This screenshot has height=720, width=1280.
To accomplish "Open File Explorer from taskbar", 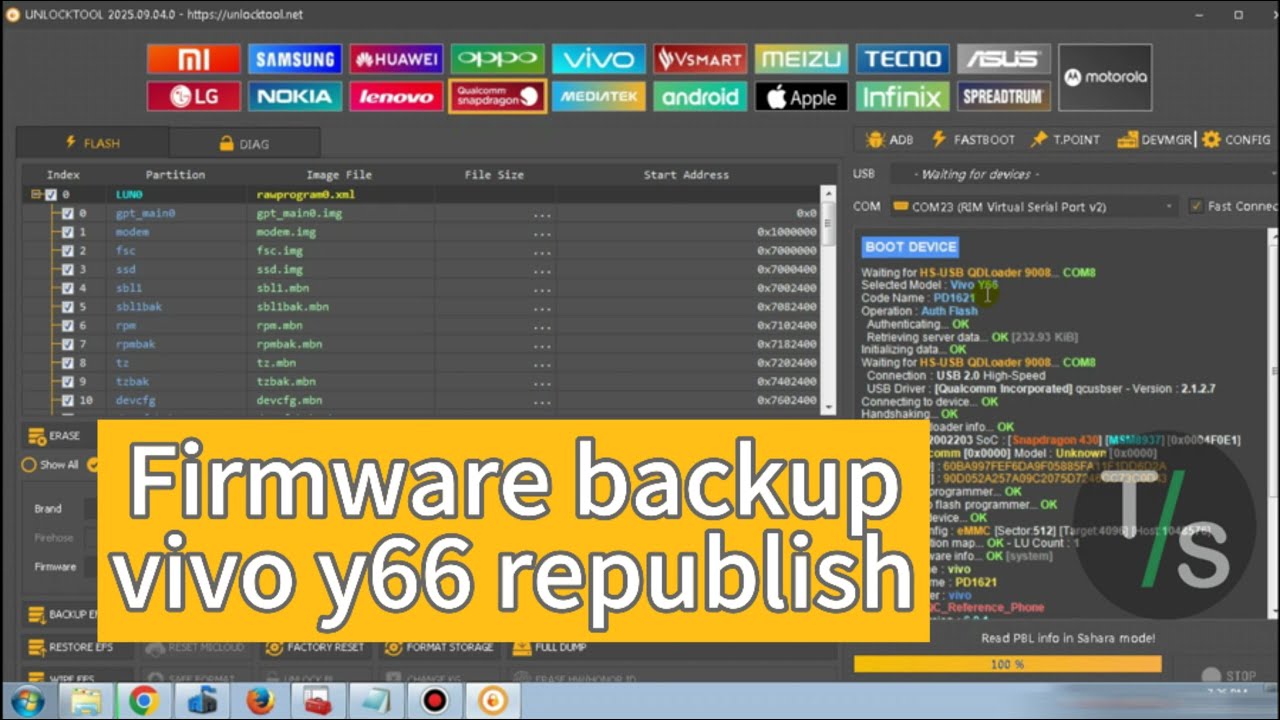I will [86, 701].
